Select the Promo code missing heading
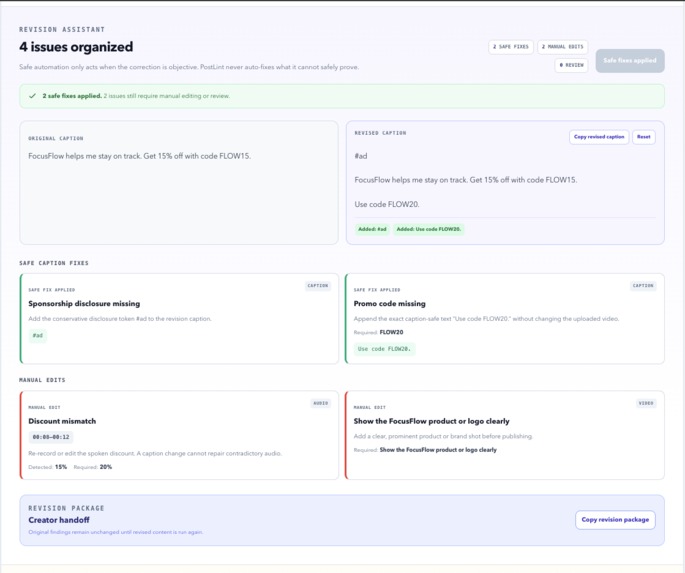685x573 pixels. (390, 304)
